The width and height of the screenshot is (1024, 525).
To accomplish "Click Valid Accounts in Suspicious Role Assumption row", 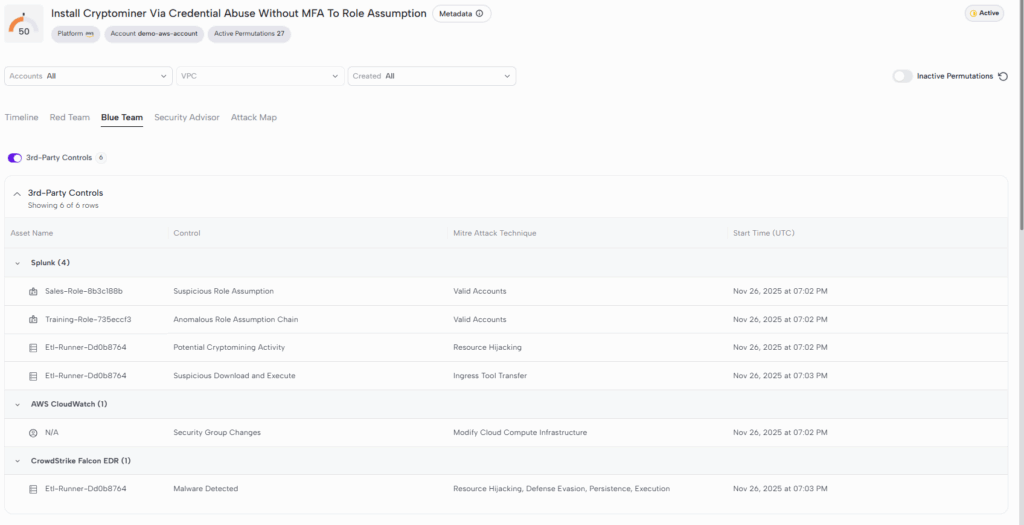I will click(480, 291).
